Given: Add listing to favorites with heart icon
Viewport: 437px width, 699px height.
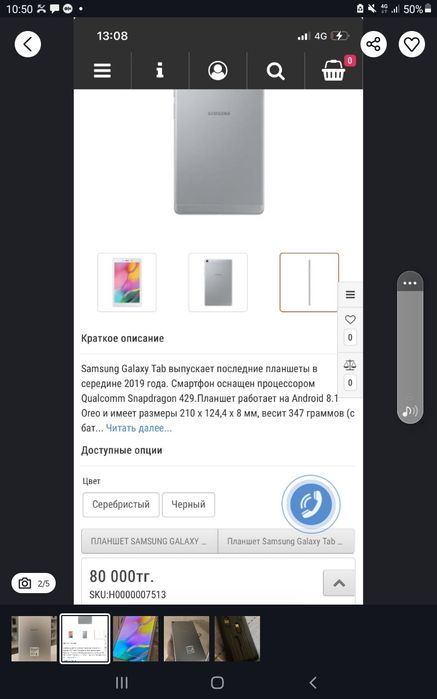Looking at the screenshot, I should [x=411, y=44].
